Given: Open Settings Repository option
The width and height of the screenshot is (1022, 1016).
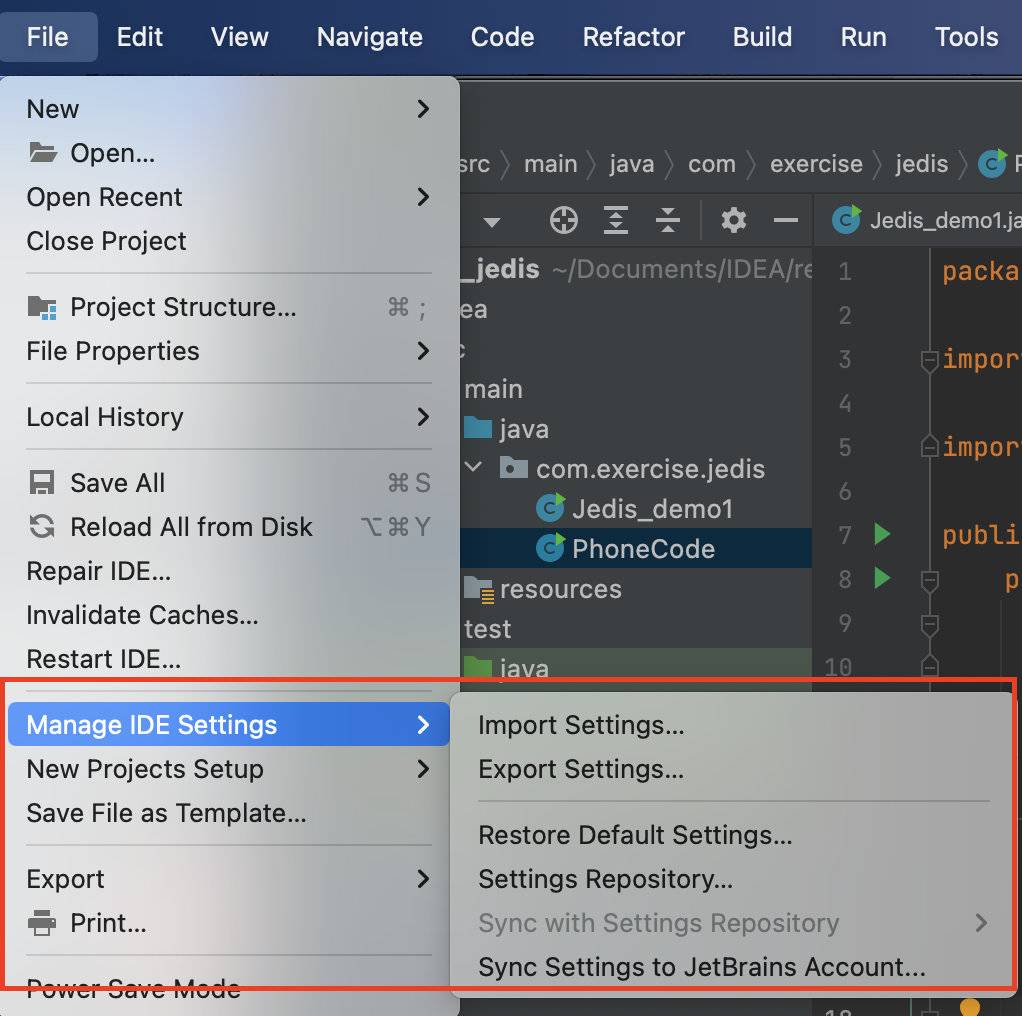Looking at the screenshot, I should coord(732,879).
